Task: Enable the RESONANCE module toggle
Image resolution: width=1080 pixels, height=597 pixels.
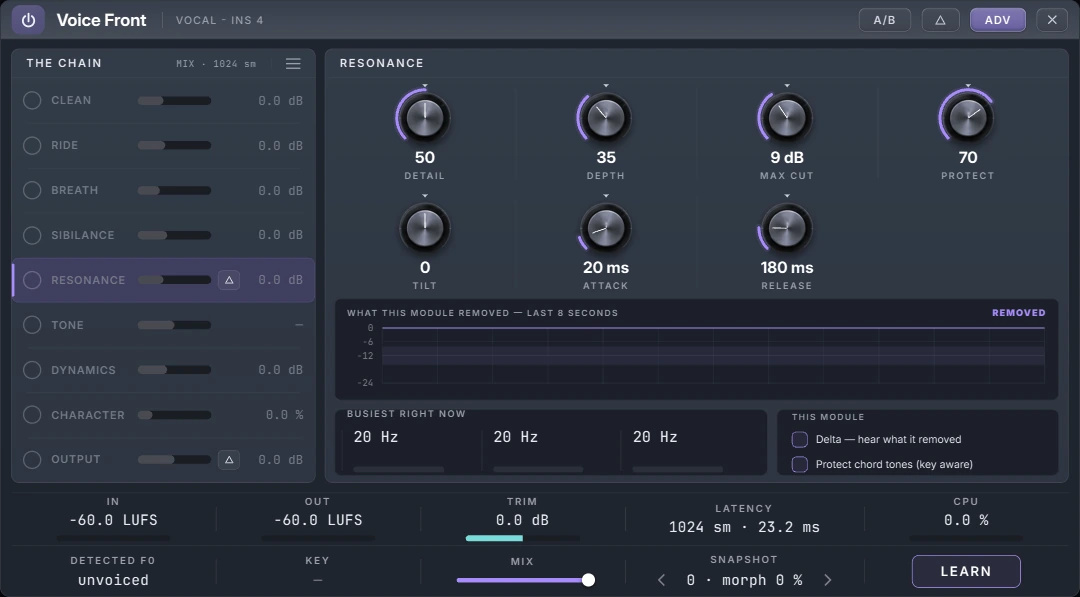Action: click(x=32, y=280)
